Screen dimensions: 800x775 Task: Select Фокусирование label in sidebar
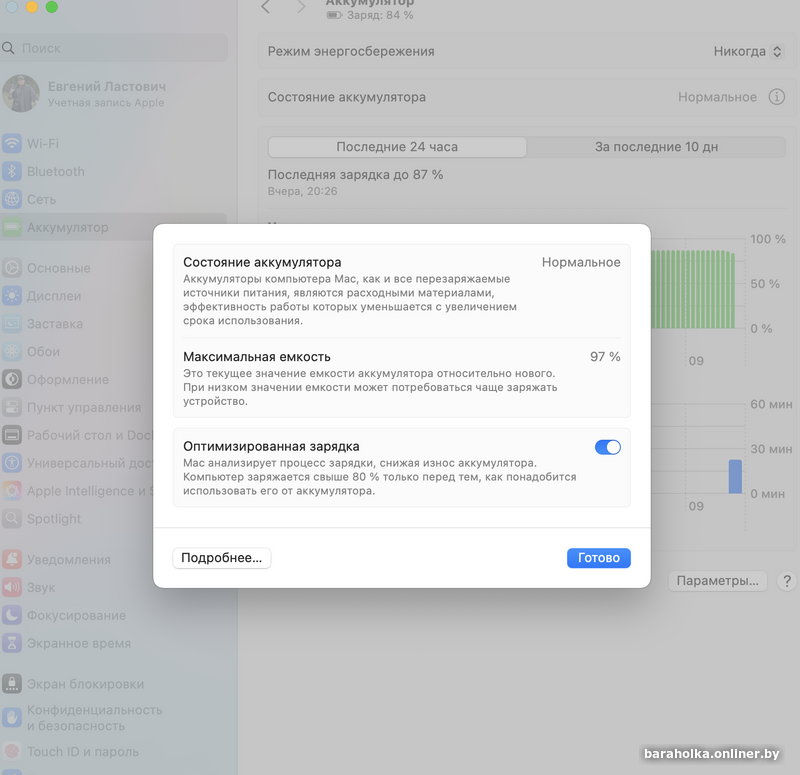point(76,615)
